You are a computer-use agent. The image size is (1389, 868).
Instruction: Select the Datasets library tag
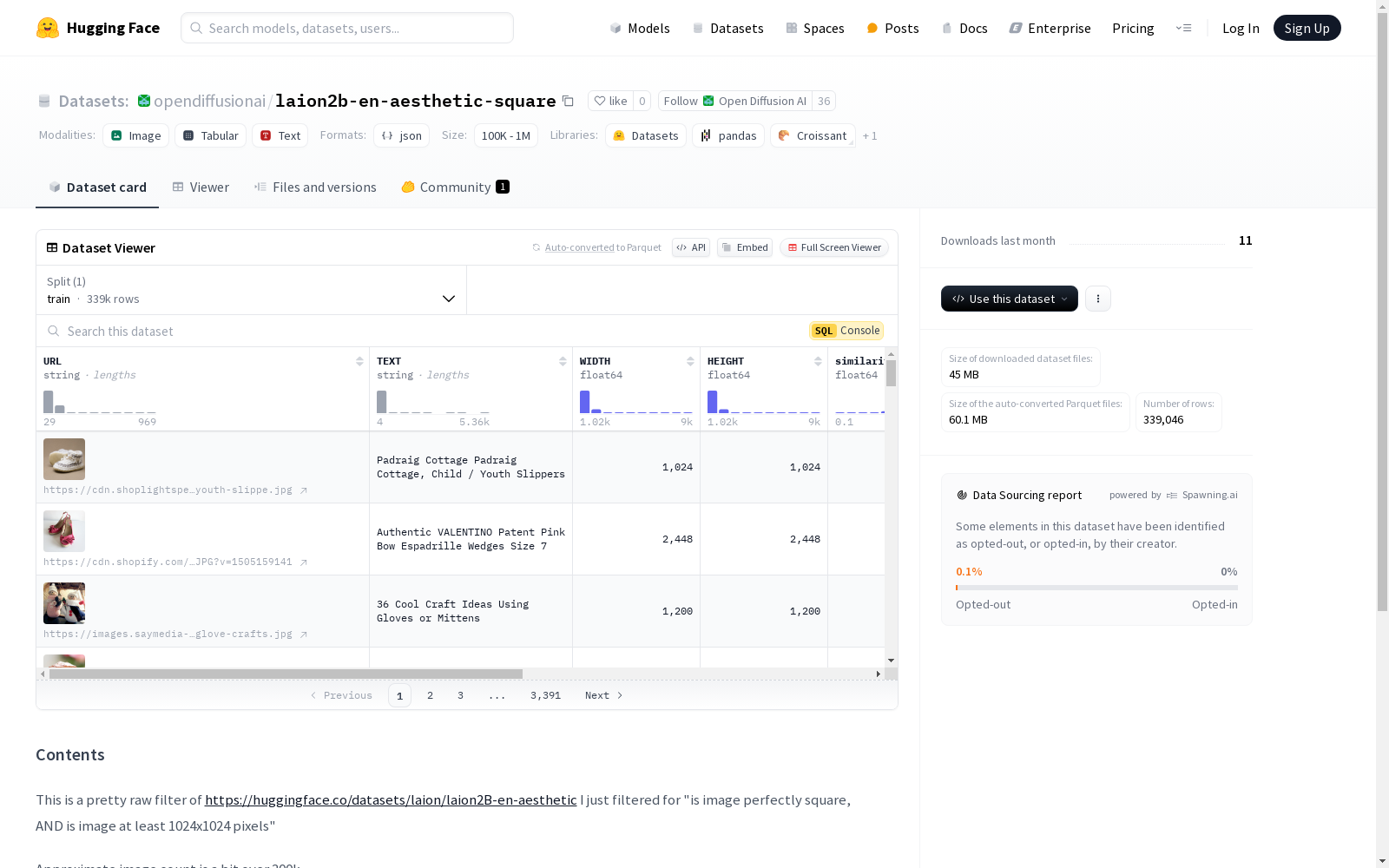pos(646,135)
